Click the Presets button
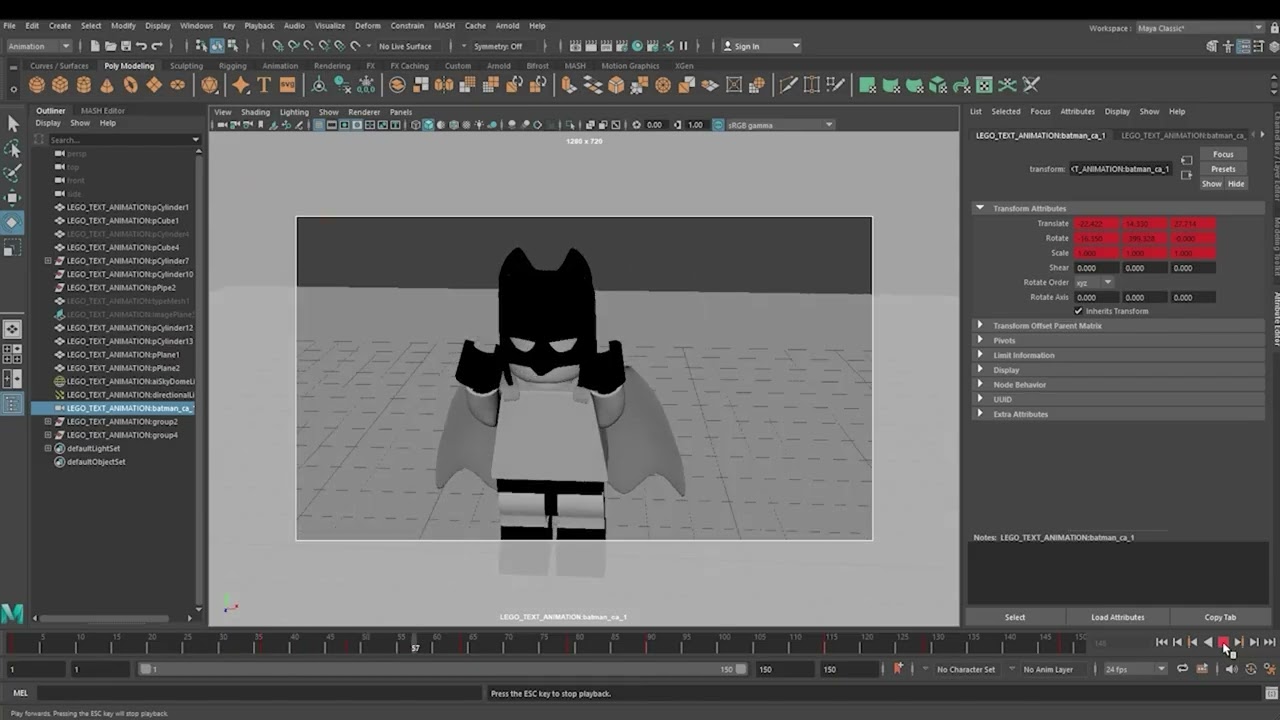This screenshot has width=1280, height=720. [x=1223, y=169]
